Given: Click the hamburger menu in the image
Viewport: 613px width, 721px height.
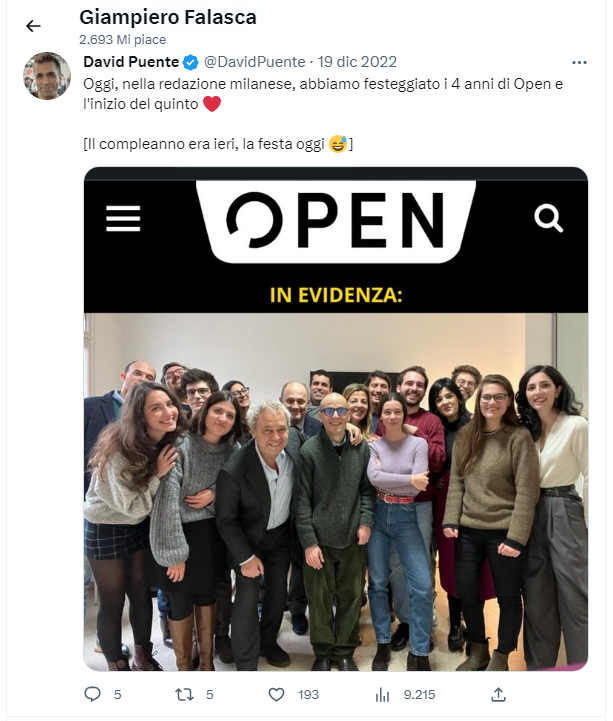Looking at the screenshot, I should coord(123,218).
